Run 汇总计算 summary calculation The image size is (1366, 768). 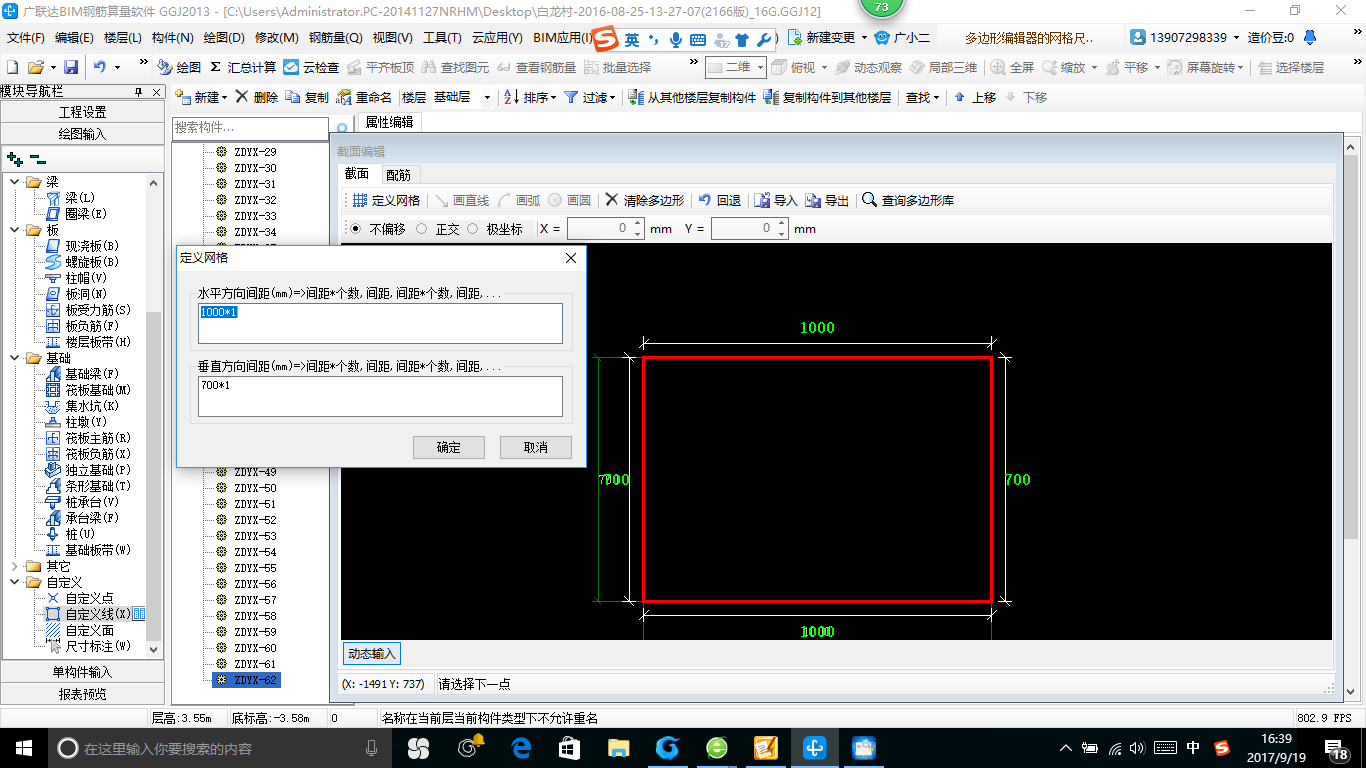click(243, 67)
